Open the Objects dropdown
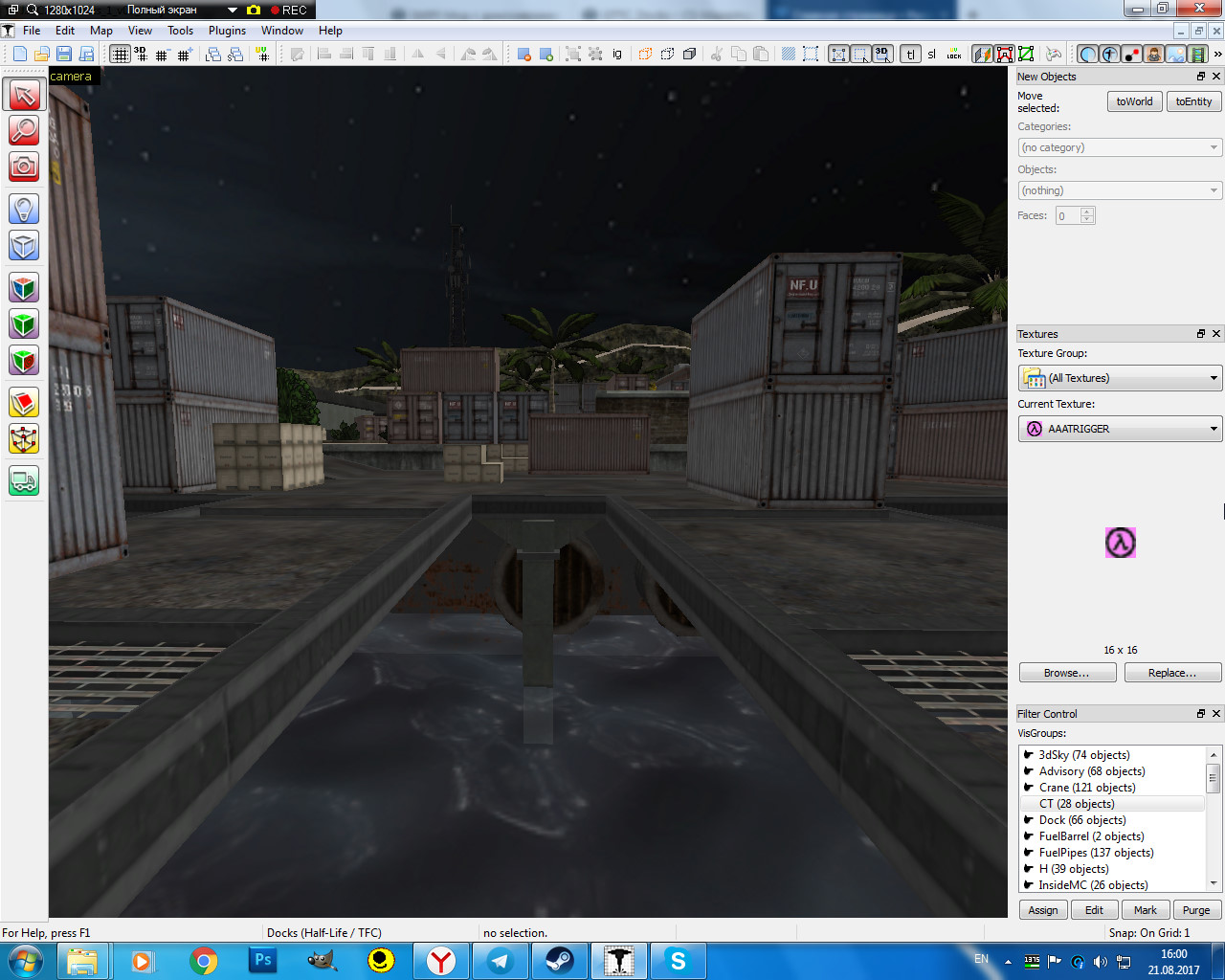Image resolution: width=1225 pixels, height=980 pixels. click(1120, 190)
